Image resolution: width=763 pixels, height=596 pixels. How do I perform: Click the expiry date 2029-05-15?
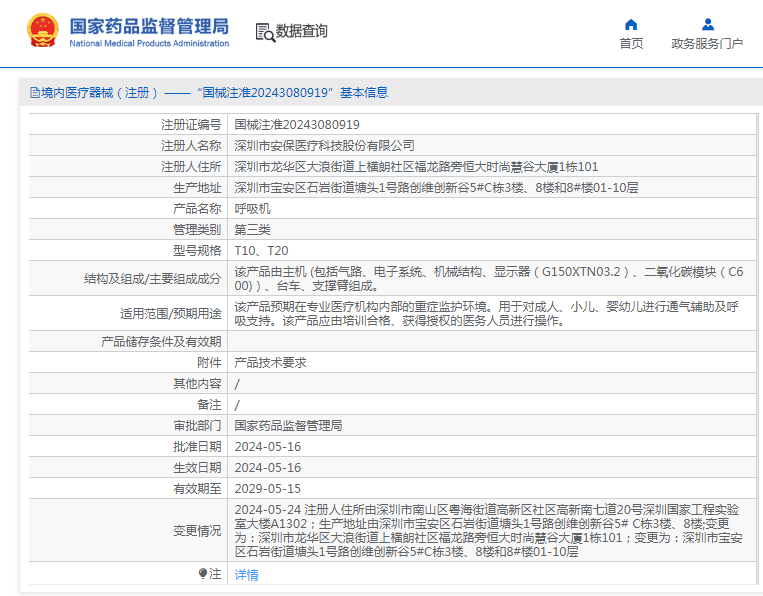click(267, 489)
